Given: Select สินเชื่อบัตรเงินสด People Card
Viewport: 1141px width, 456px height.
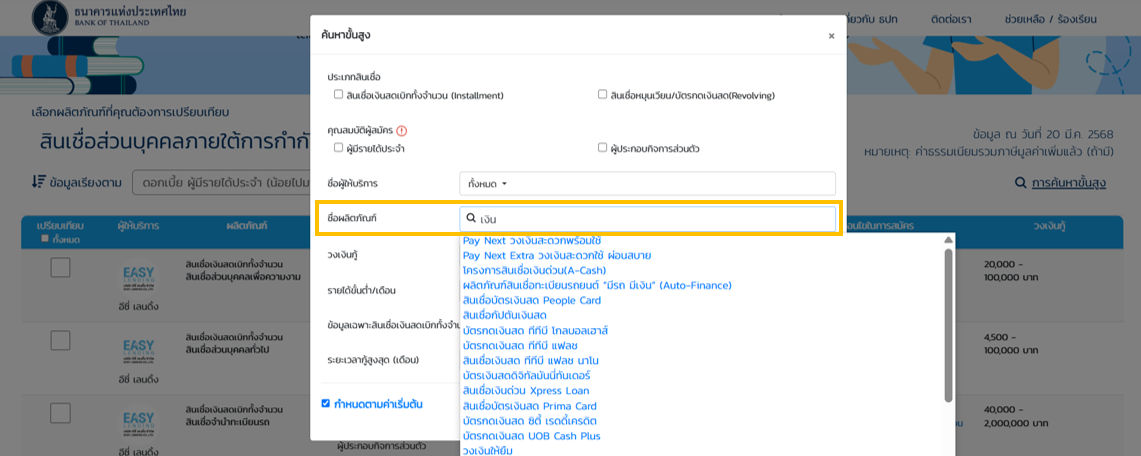Looking at the screenshot, I should click(532, 300).
